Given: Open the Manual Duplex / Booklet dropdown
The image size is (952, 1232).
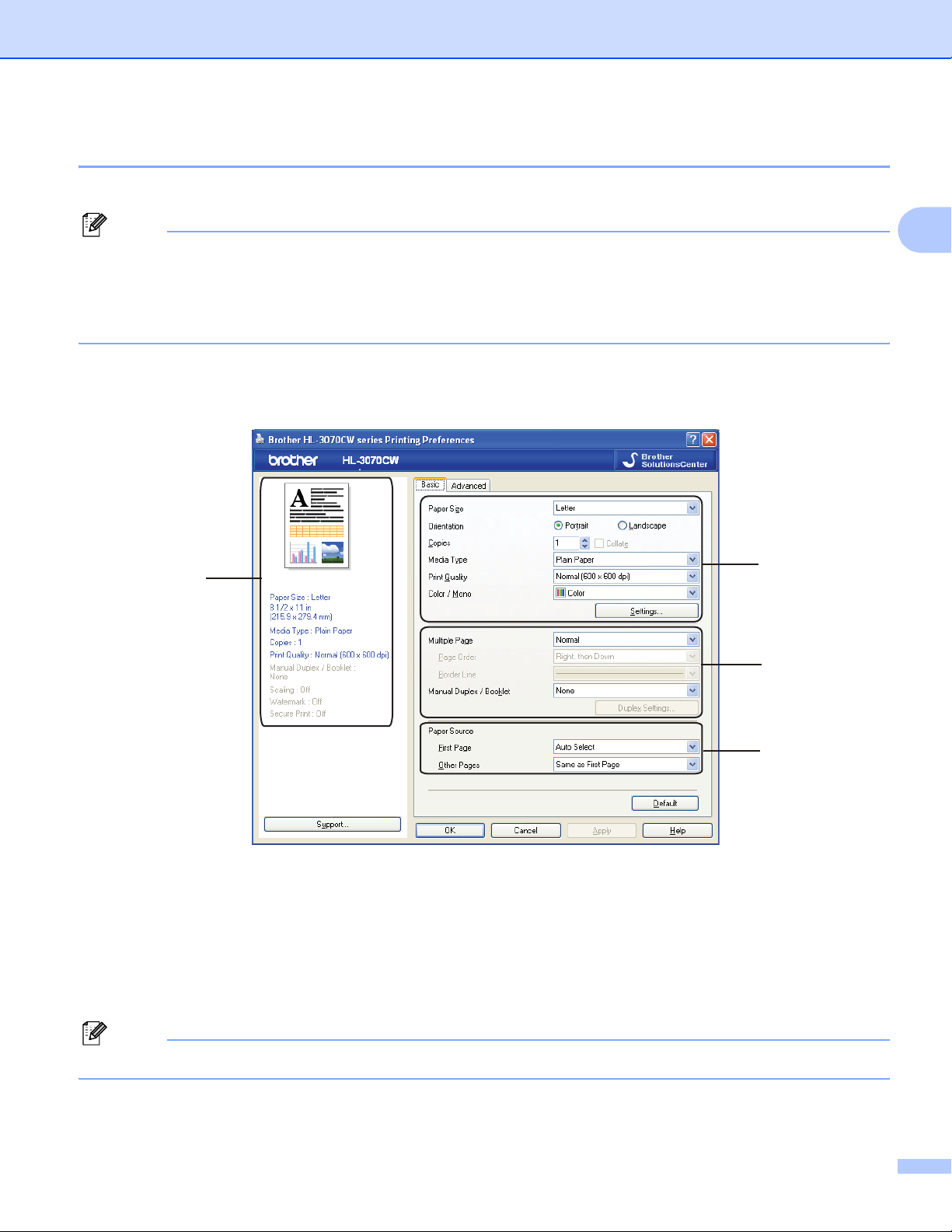Looking at the screenshot, I should 626,690.
